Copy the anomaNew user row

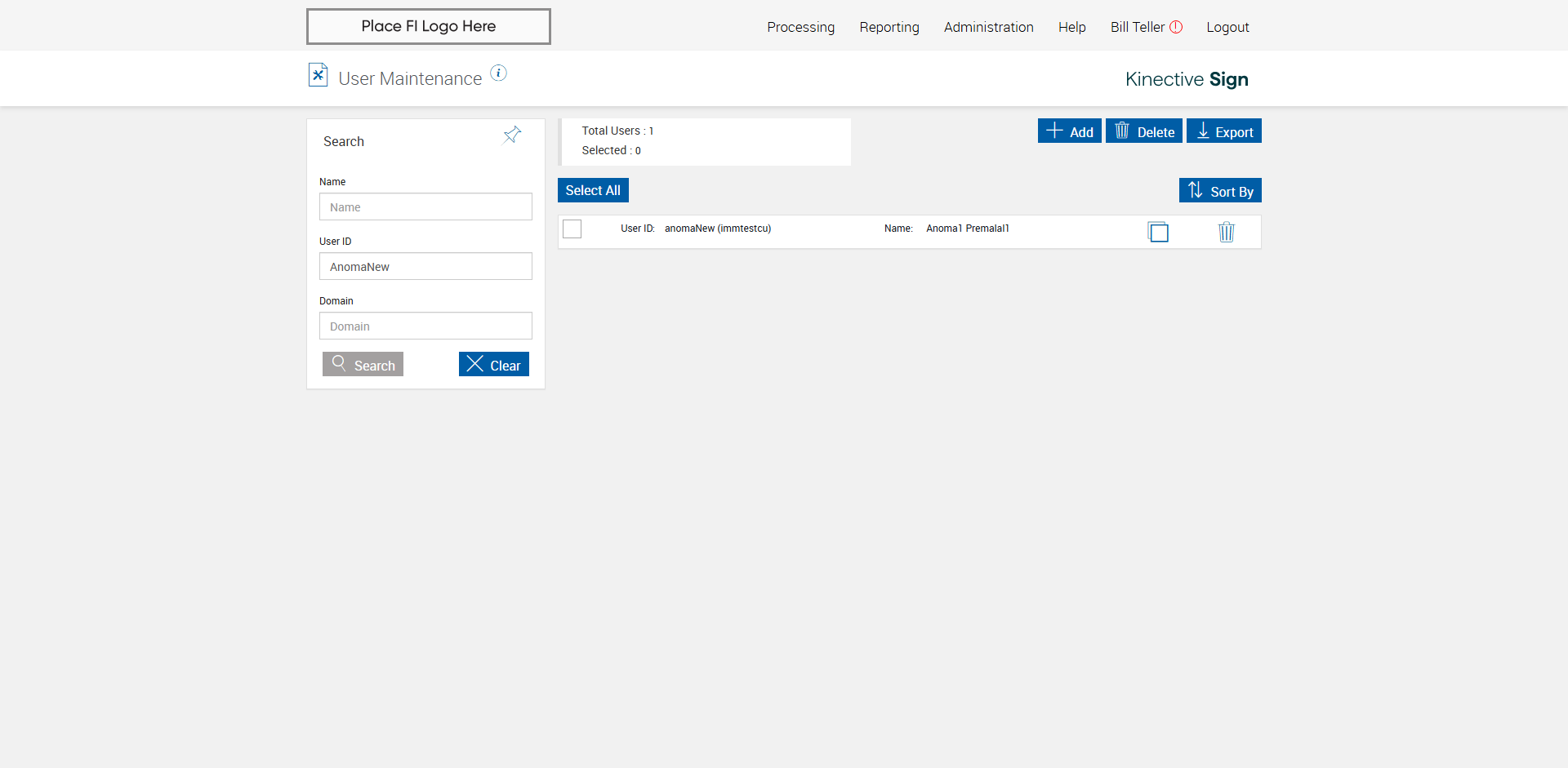click(1158, 232)
